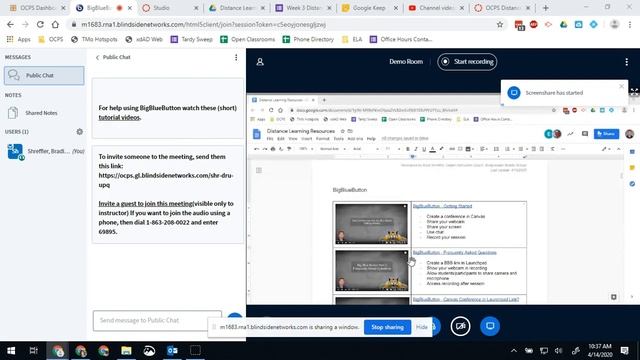The image size is (640, 360).
Task: Click the browser back arrow
Action: pyautogui.click(x=10, y=24)
